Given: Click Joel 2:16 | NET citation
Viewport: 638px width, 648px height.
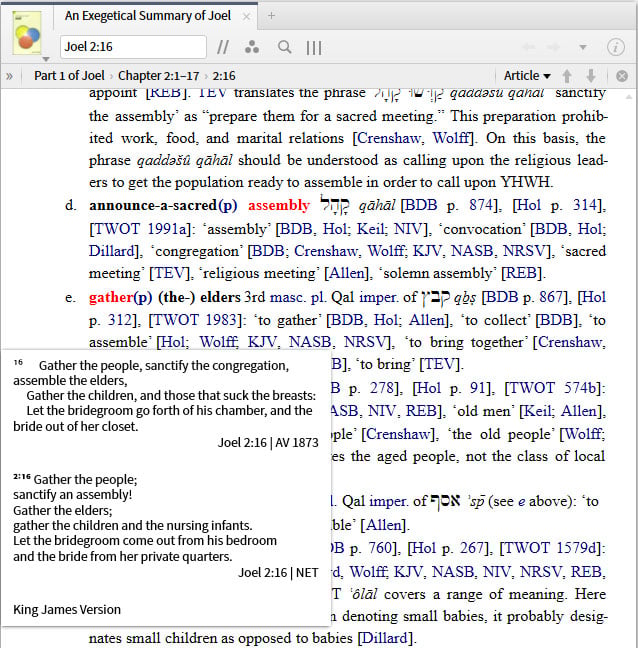Looking at the screenshot, I should click(278, 573).
